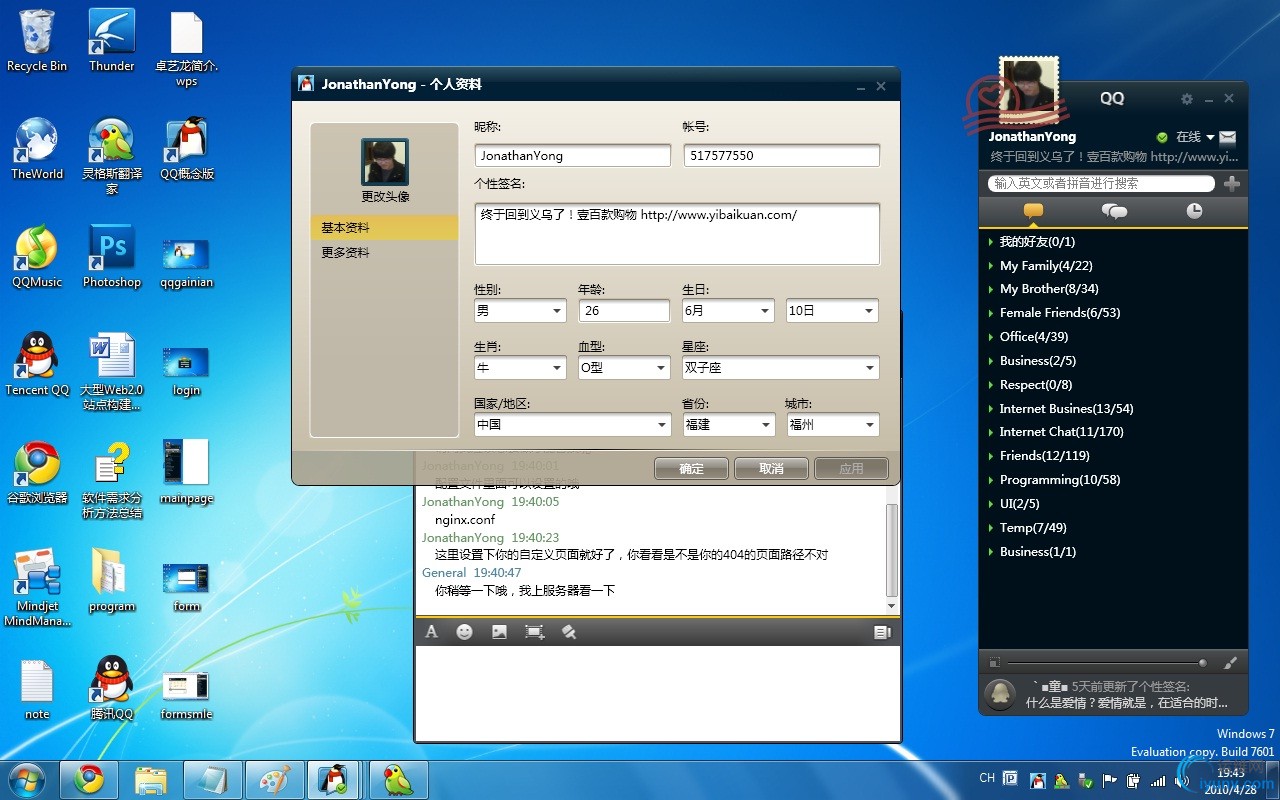1280x800 pixels.
Task: Click the network signal icon in system tray
Action: pyautogui.click(x=1158, y=781)
